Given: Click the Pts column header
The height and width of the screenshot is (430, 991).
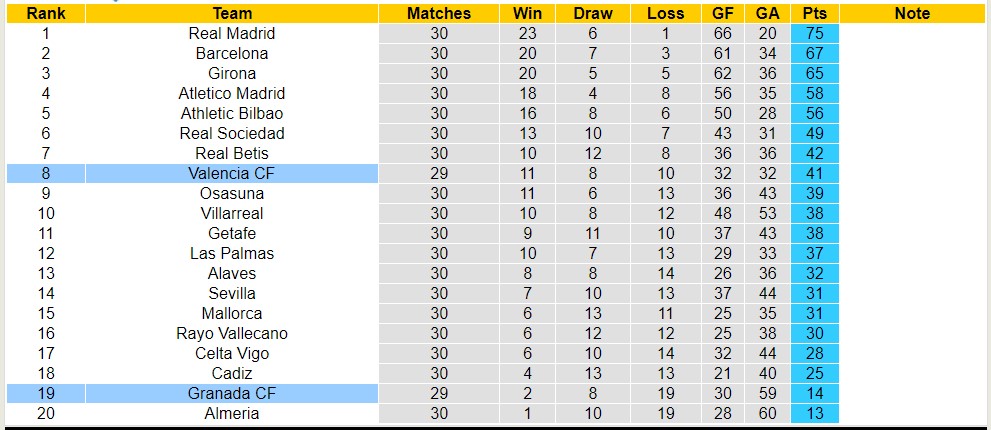Looking at the screenshot, I should click(x=814, y=13).
